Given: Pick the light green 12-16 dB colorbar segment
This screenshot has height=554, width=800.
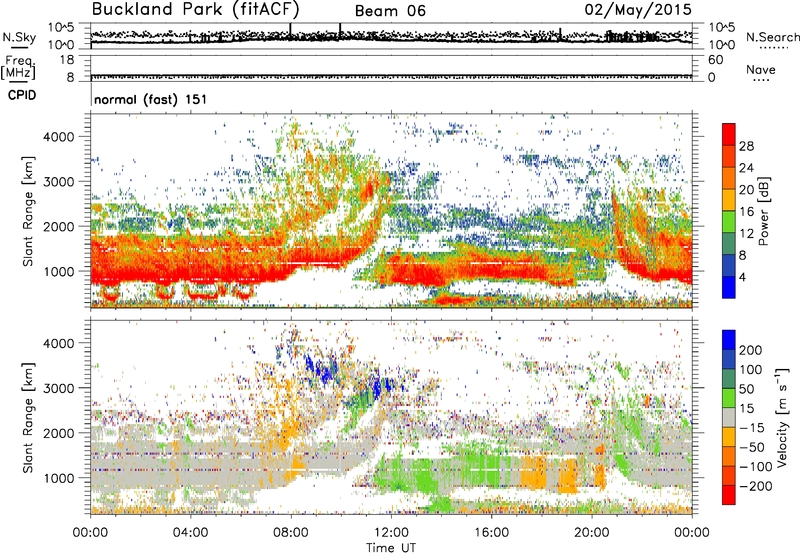Looking at the screenshot, I should (729, 222).
